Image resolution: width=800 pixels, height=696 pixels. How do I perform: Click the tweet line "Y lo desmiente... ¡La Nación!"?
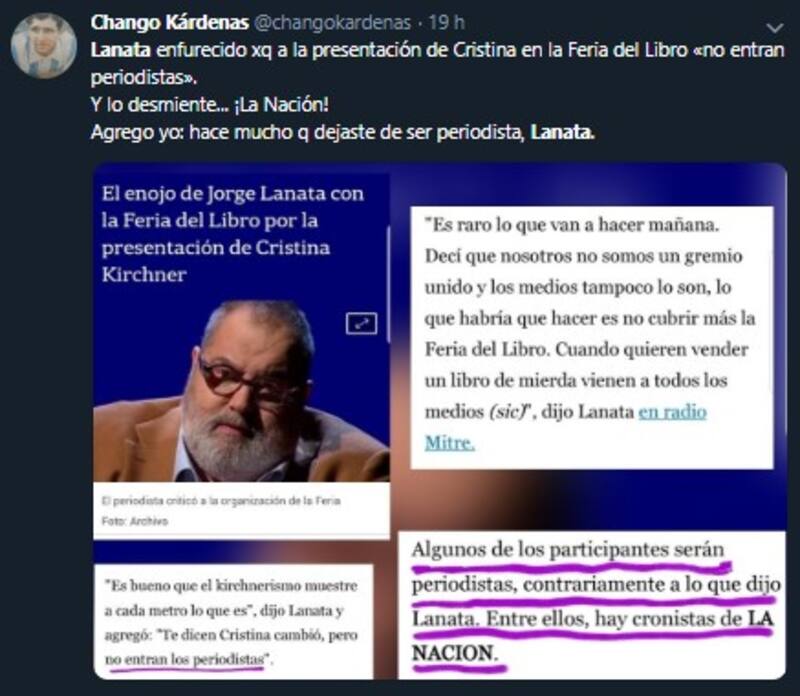tap(210, 105)
